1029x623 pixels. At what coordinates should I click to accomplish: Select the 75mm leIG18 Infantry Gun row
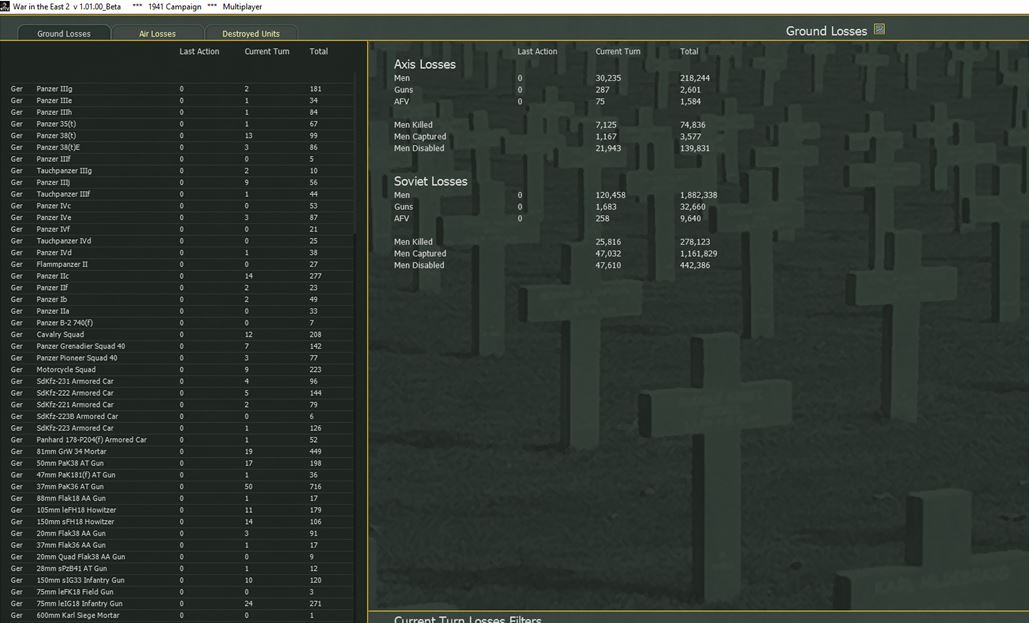point(180,604)
